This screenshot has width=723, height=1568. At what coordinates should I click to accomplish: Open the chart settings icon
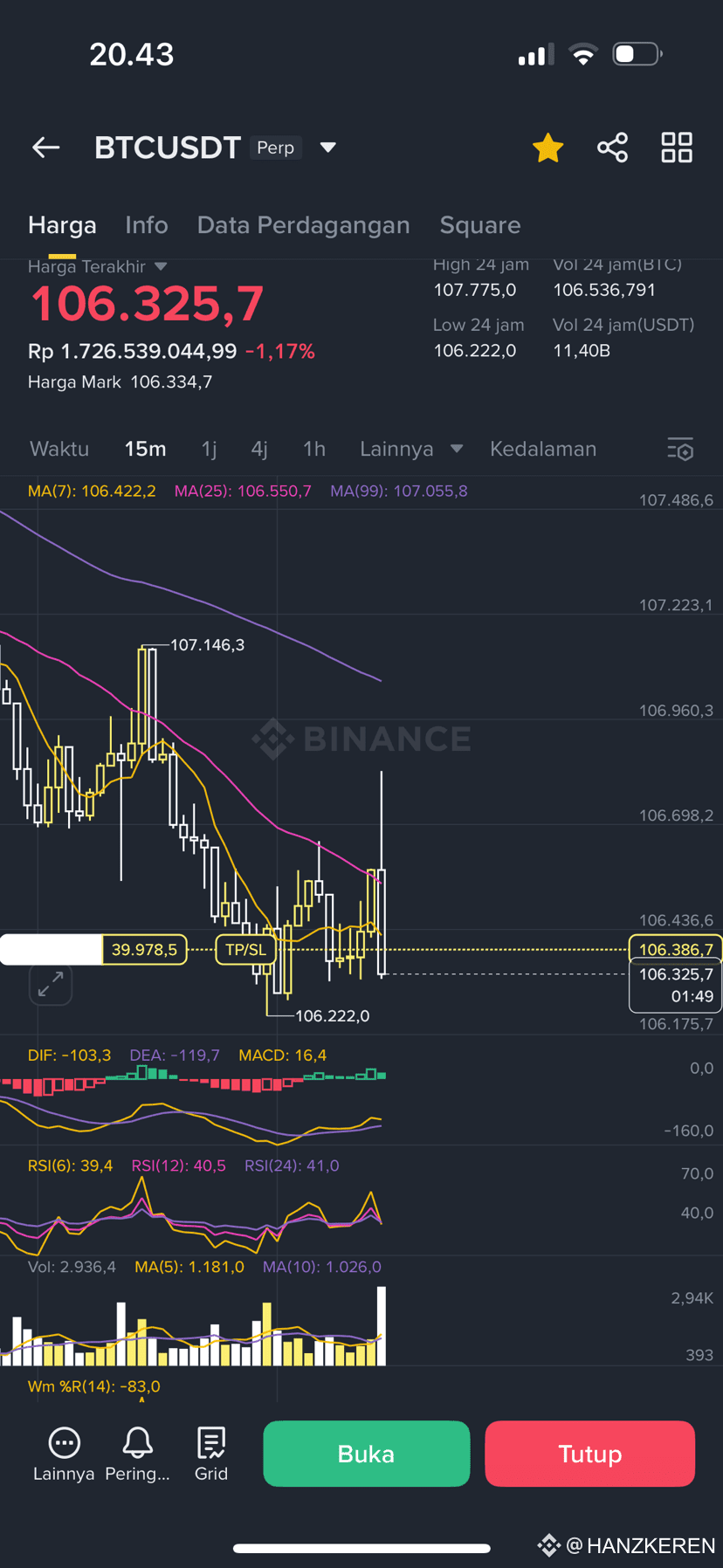click(x=680, y=449)
